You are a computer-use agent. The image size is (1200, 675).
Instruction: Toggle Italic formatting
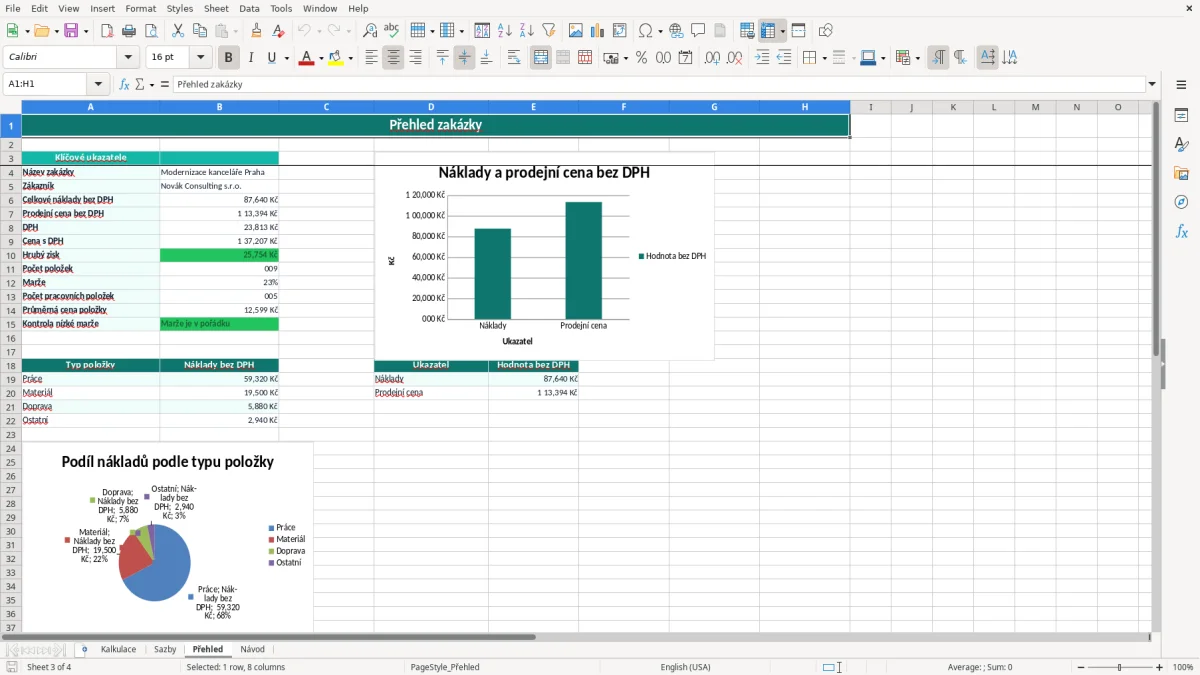coord(251,58)
